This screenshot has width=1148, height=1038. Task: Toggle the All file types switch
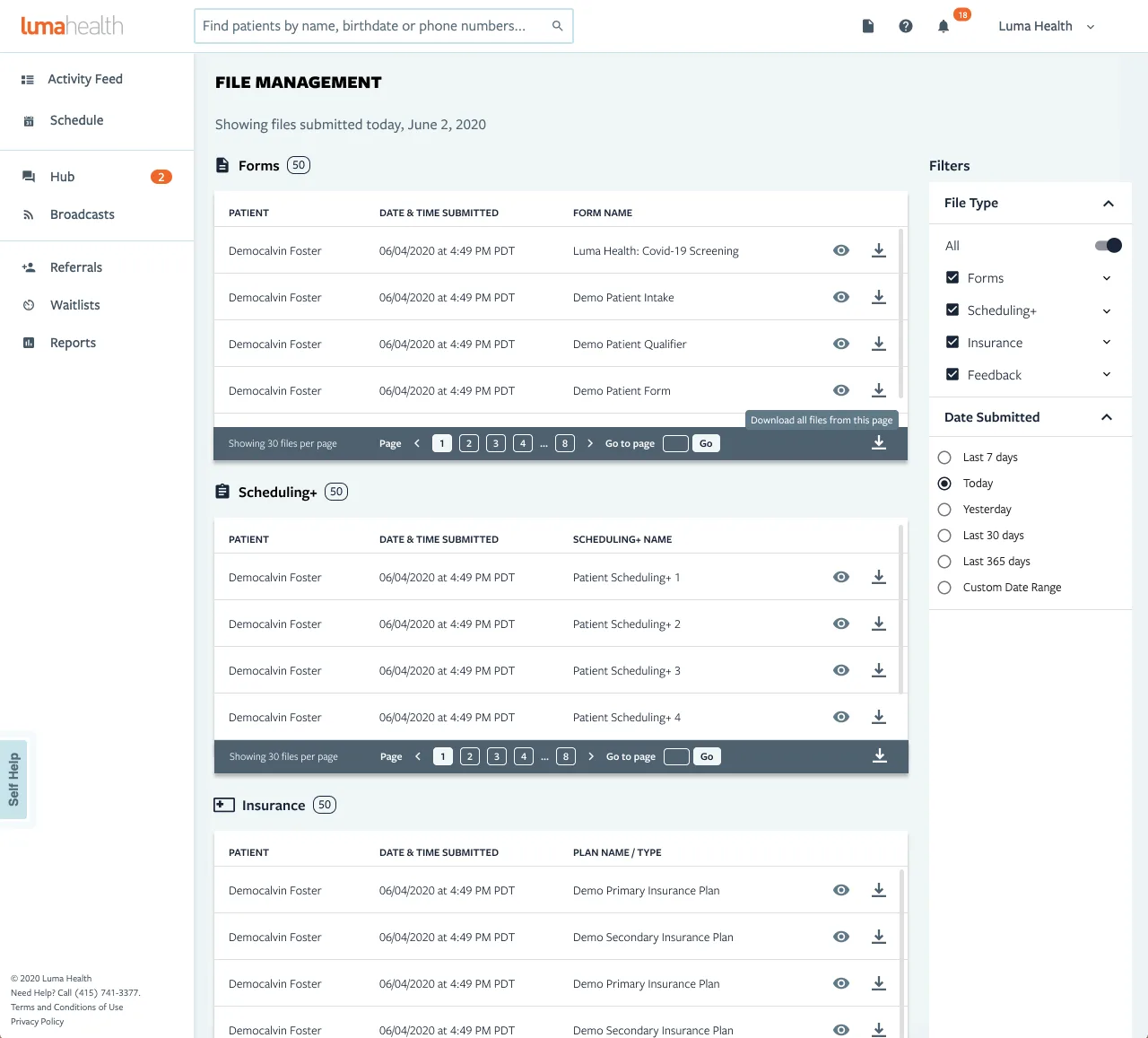[x=1109, y=245]
